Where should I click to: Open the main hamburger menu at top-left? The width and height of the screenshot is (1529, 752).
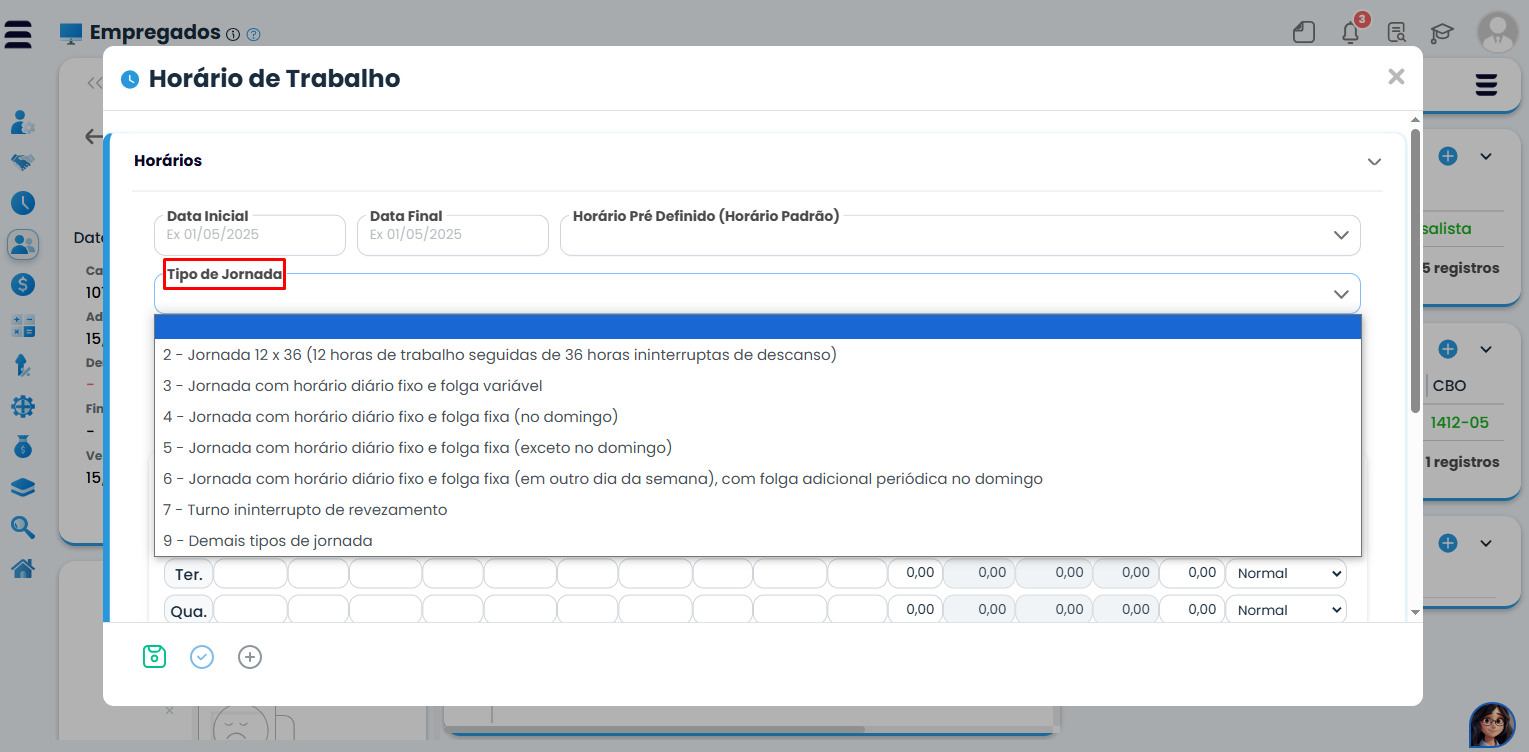18,34
